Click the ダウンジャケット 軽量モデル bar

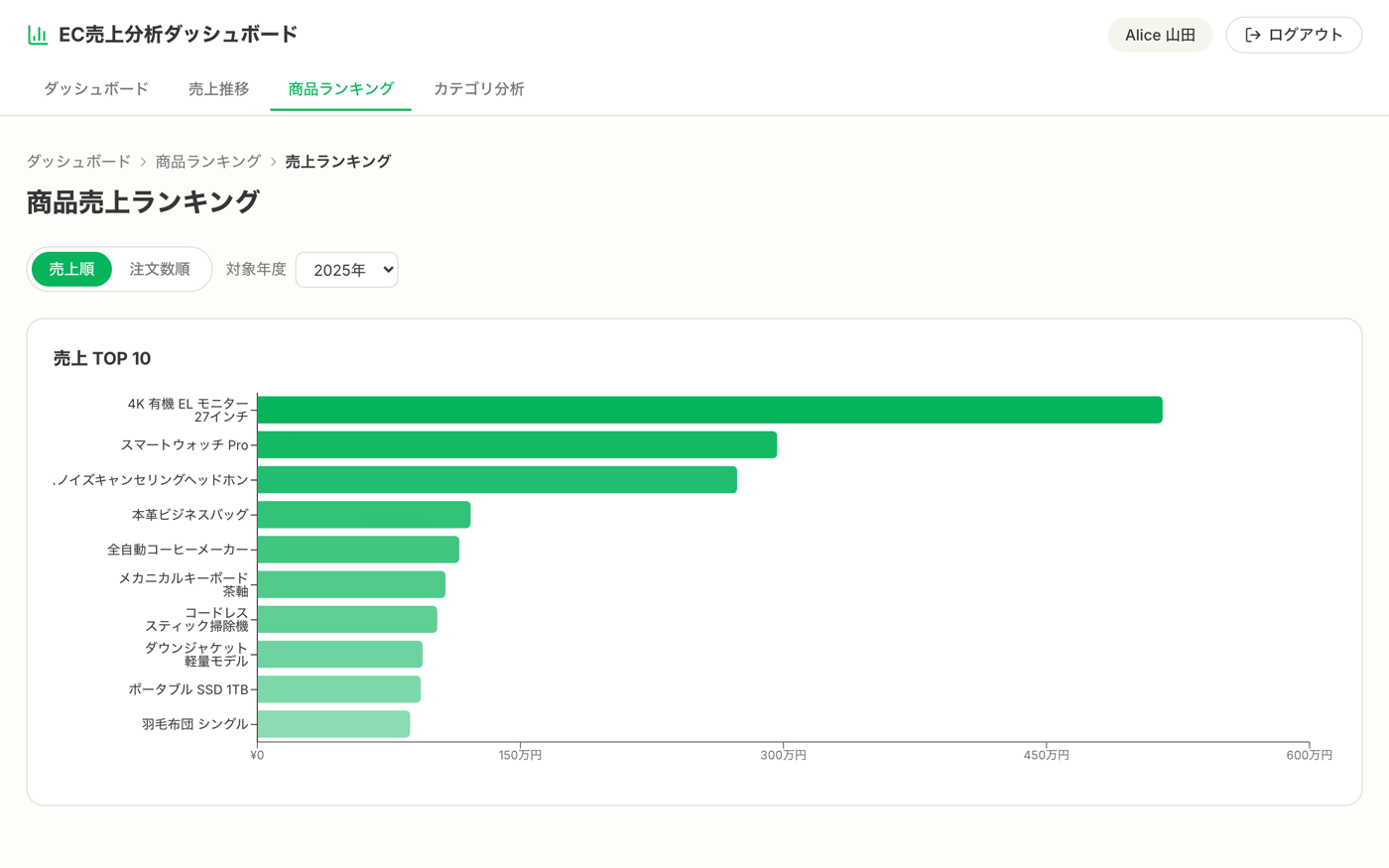[x=339, y=655]
